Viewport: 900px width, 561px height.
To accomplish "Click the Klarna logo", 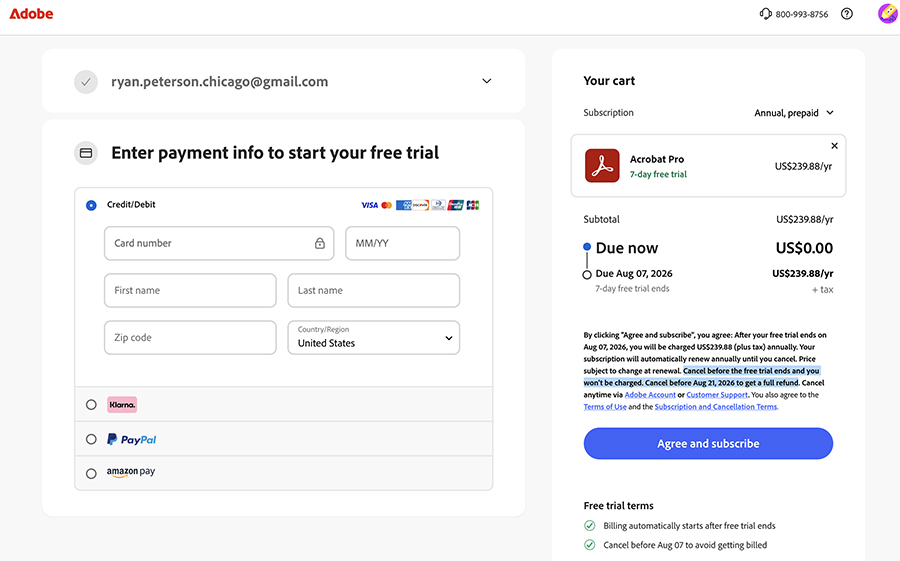I will [x=122, y=405].
